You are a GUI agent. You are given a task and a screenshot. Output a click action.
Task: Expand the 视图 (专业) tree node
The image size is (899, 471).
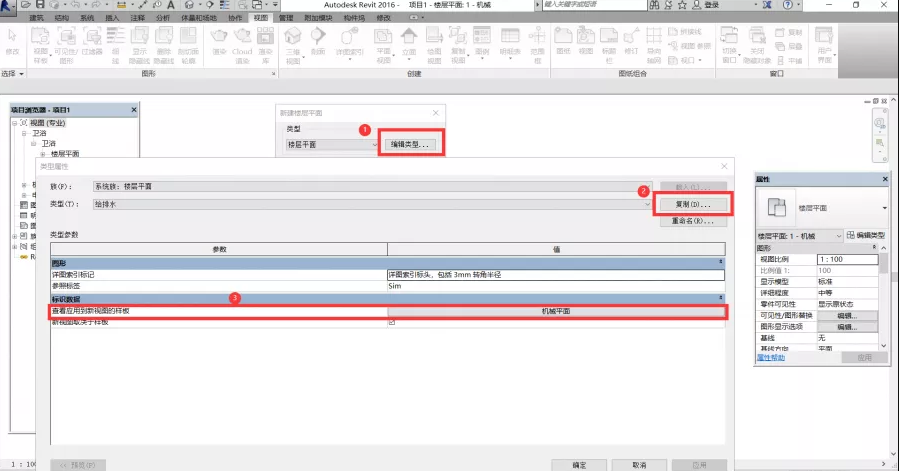15,123
